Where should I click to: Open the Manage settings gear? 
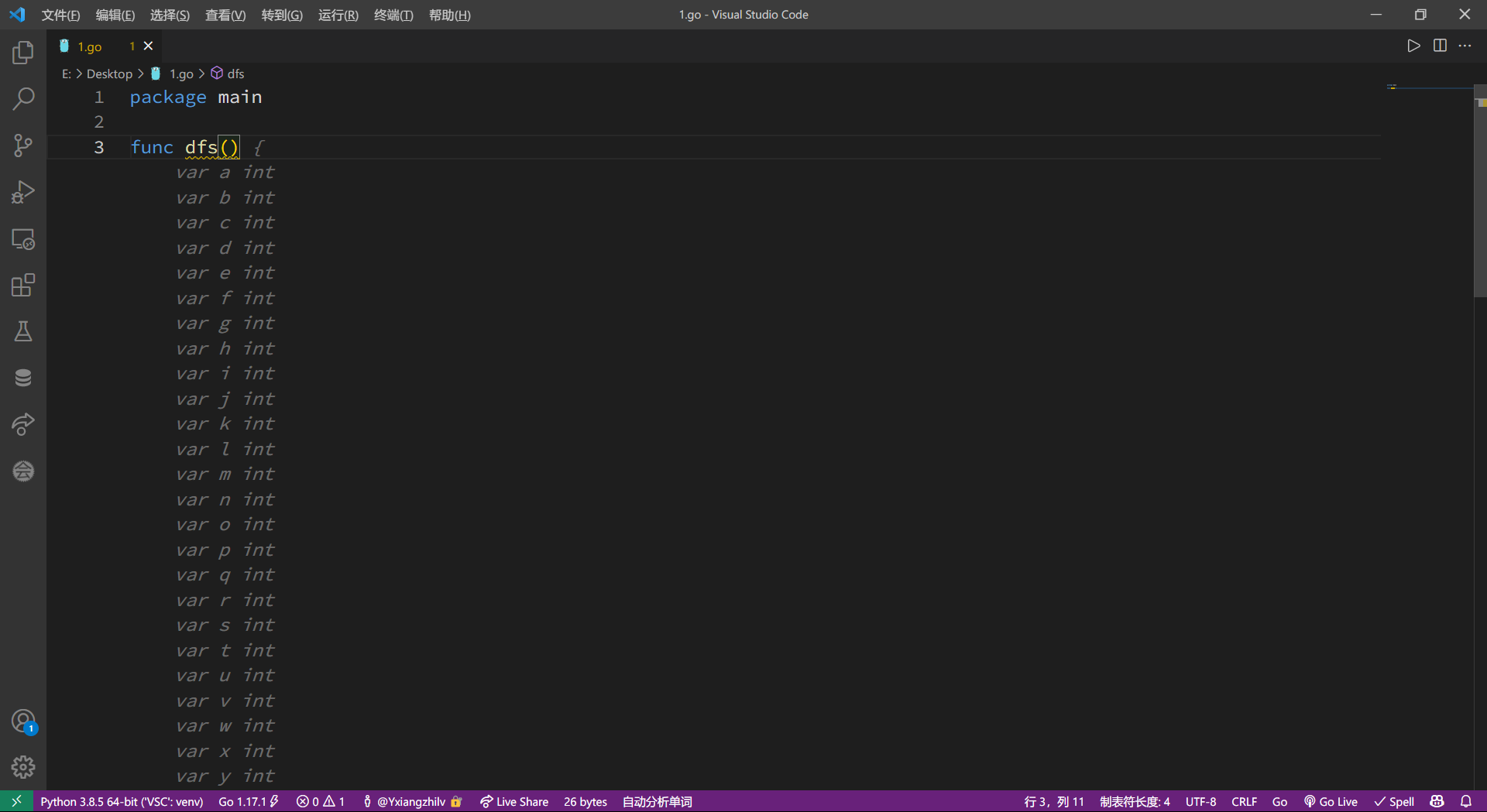coord(23,766)
